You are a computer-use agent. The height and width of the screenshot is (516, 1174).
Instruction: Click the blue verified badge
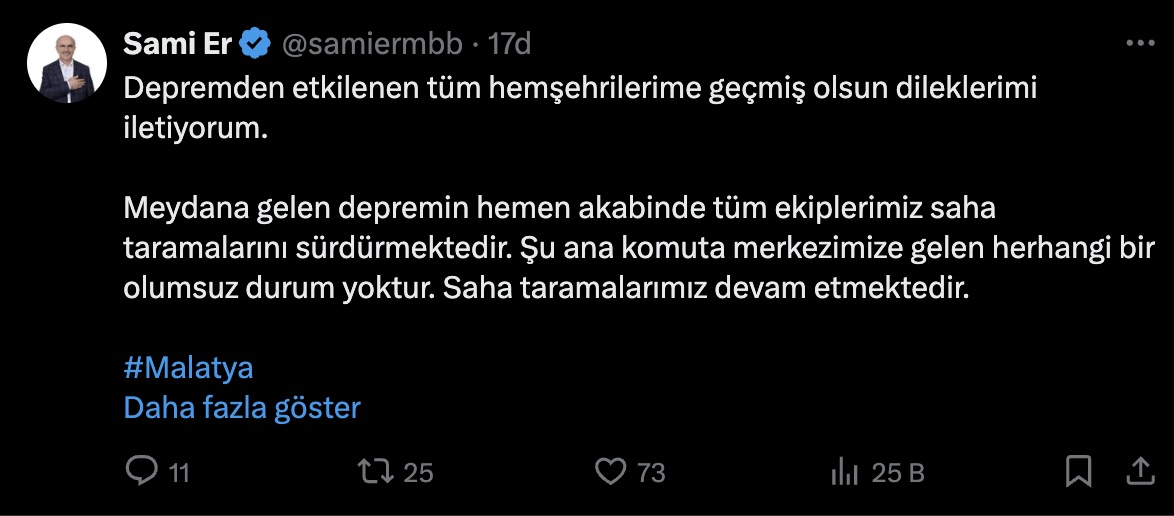(256, 44)
